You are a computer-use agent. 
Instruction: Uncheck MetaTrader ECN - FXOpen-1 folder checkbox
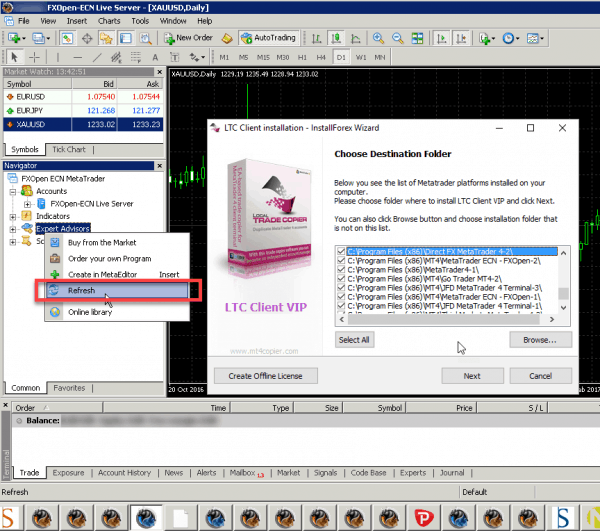(x=341, y=296)
